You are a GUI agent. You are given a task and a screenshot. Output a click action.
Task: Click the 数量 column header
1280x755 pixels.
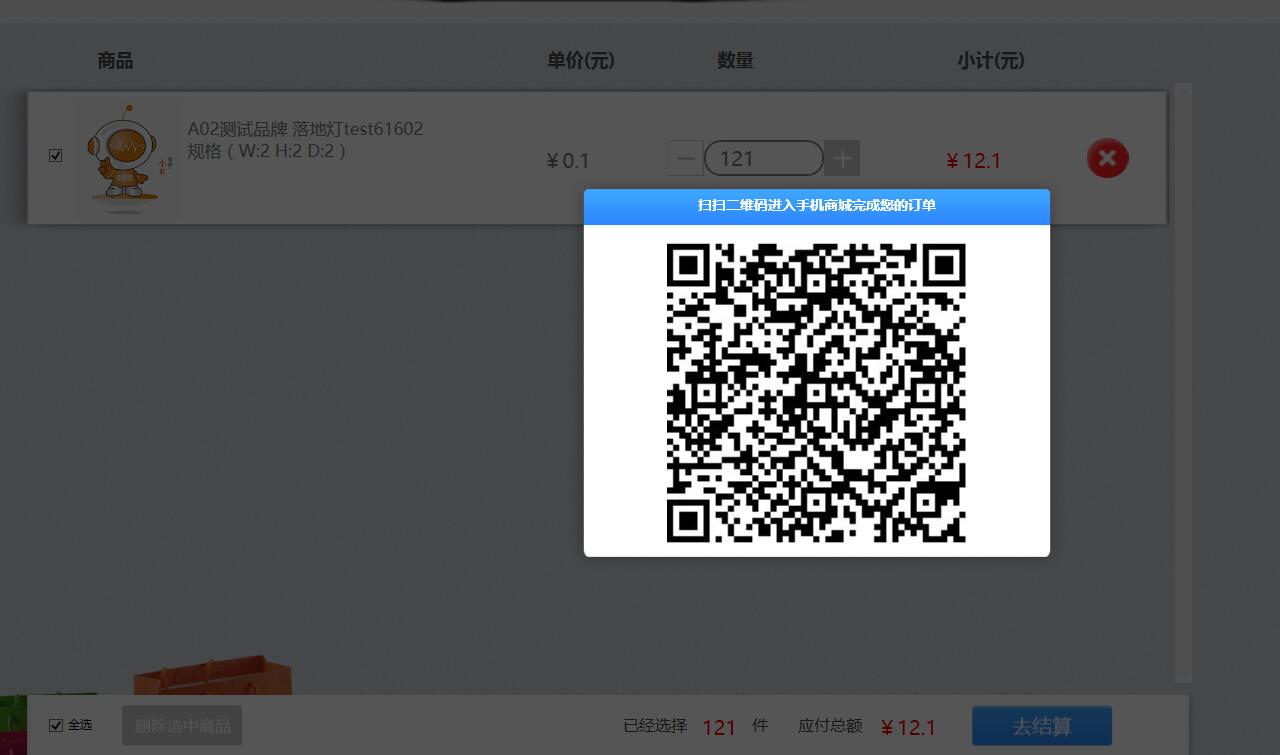click(735, 61)
